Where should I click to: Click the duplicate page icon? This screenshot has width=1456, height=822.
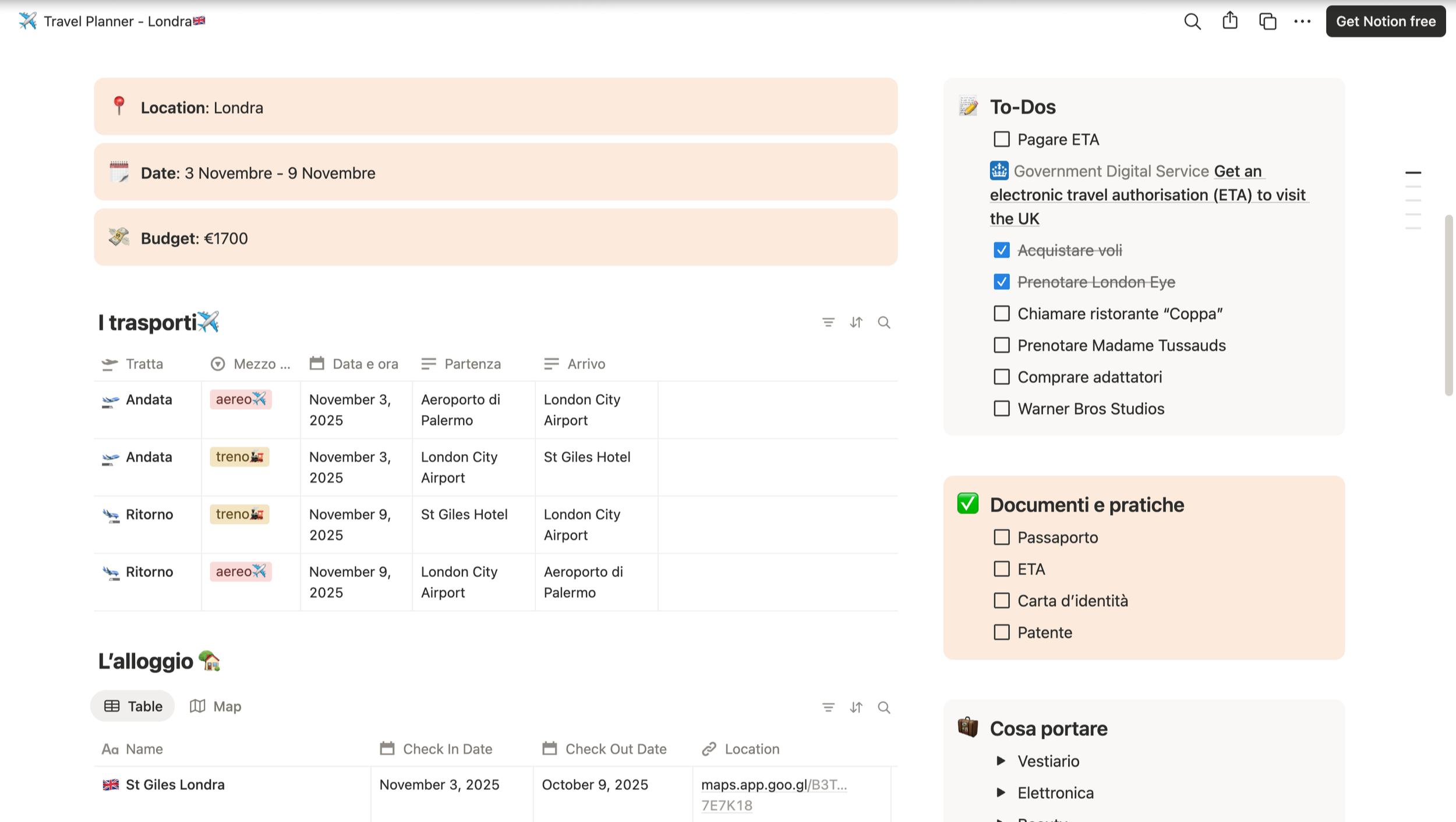pos(1267,22)
